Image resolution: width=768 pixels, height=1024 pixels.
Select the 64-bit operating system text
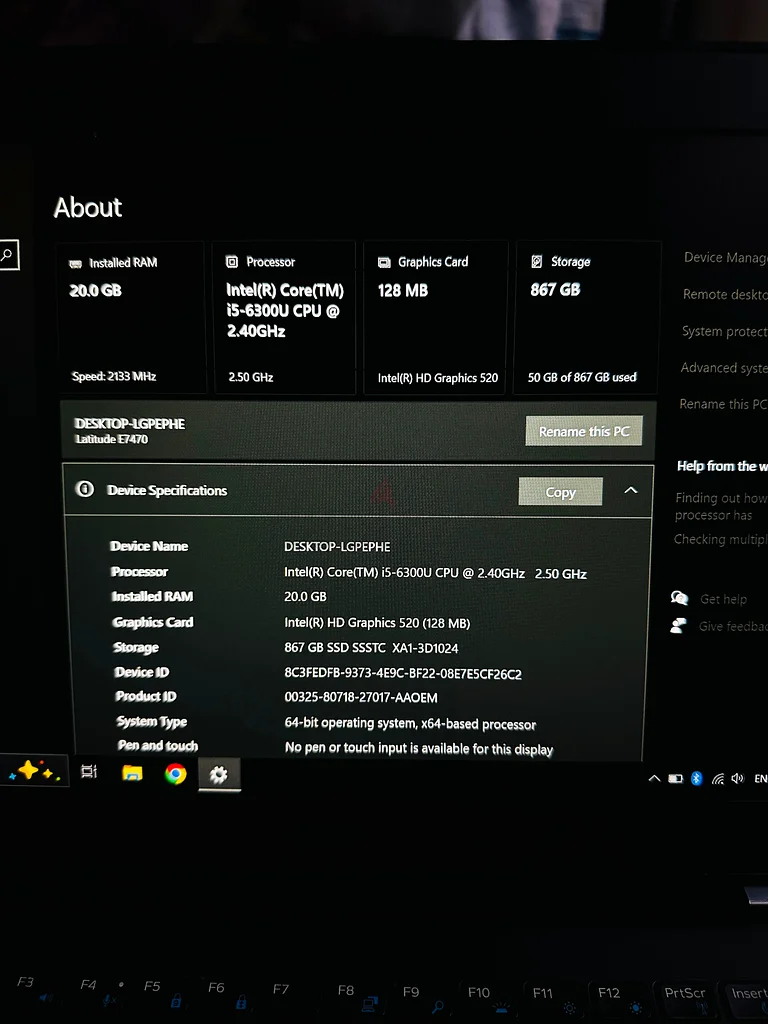tap(410, 724)
